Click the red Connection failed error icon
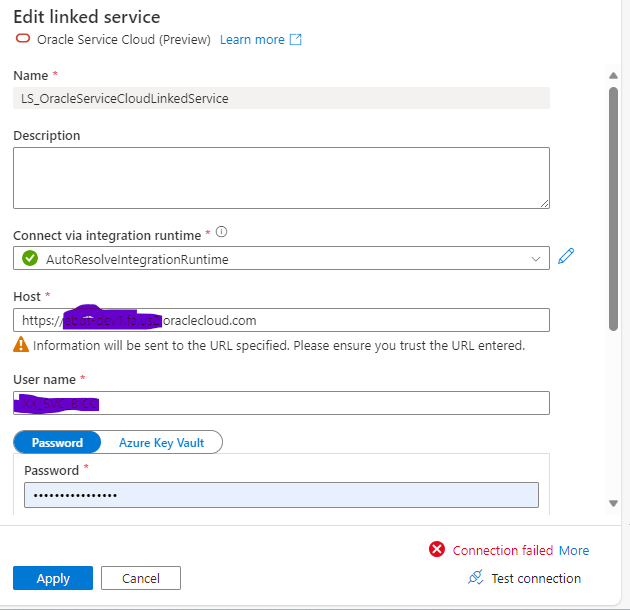Image resolution: width=630 pixels, height=610 pixels. tap(437, 549)
